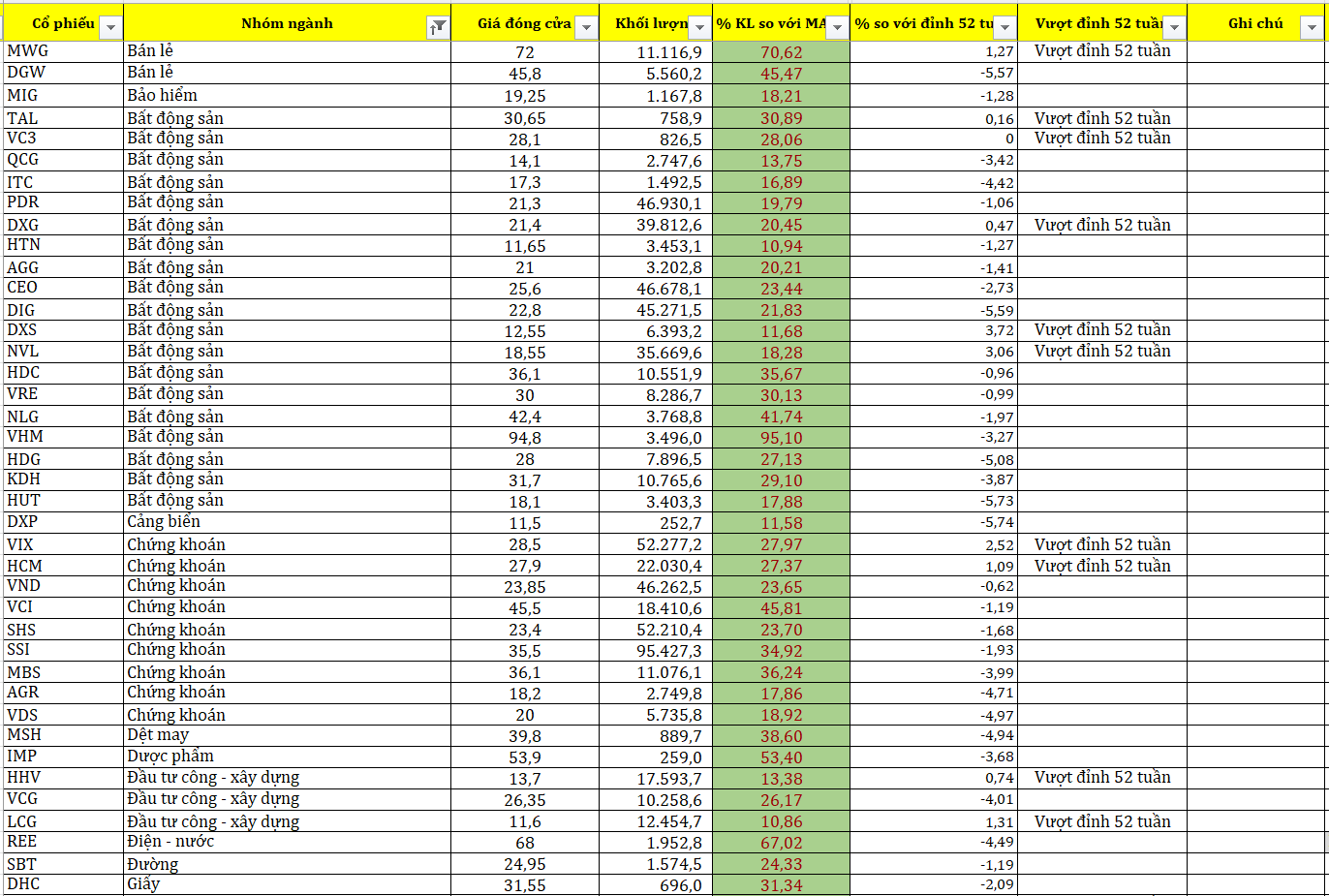Click the AGR ticker cell

click(x=63, y=693)
